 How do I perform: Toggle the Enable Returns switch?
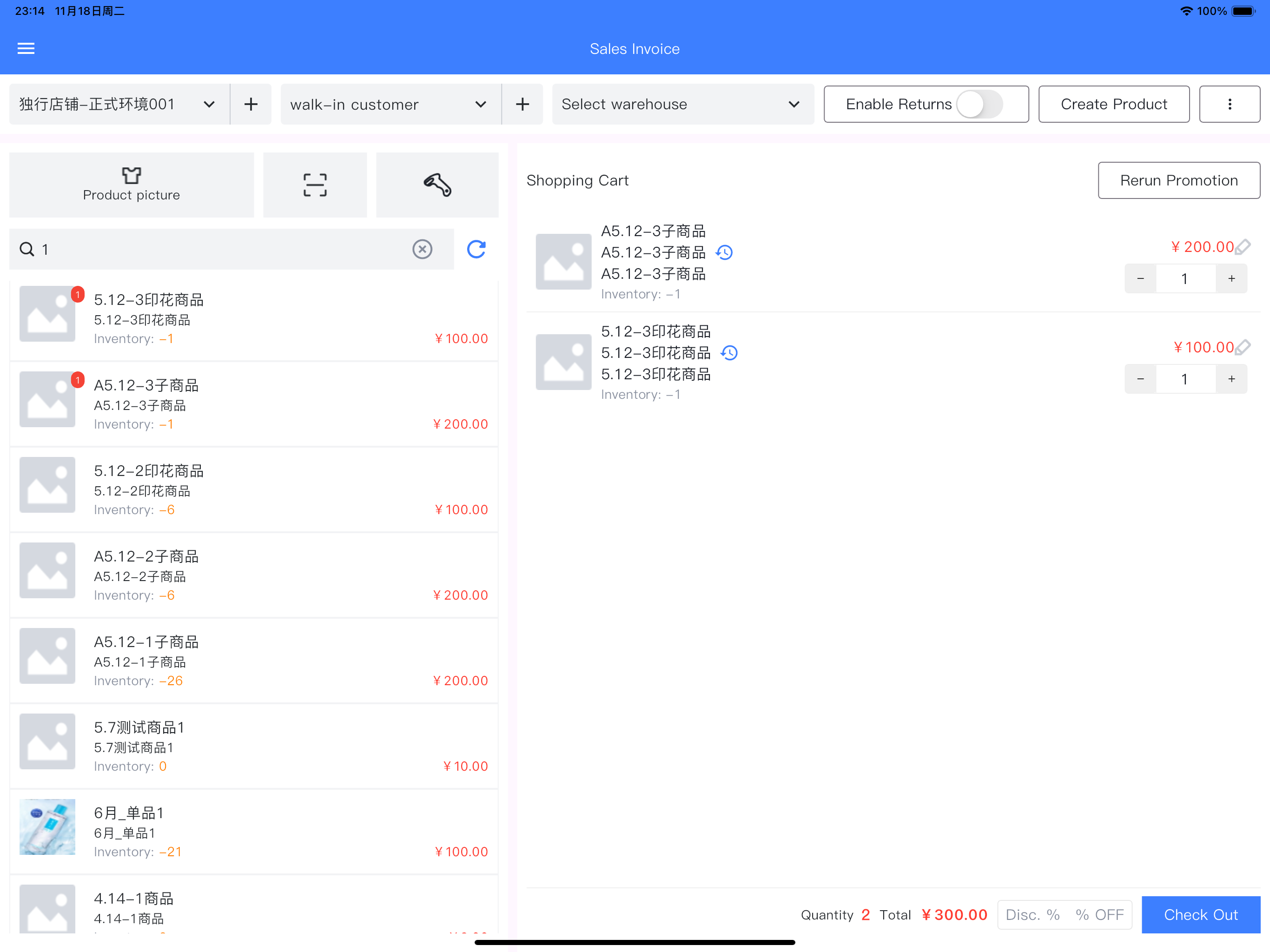click(x=979, y=105)
